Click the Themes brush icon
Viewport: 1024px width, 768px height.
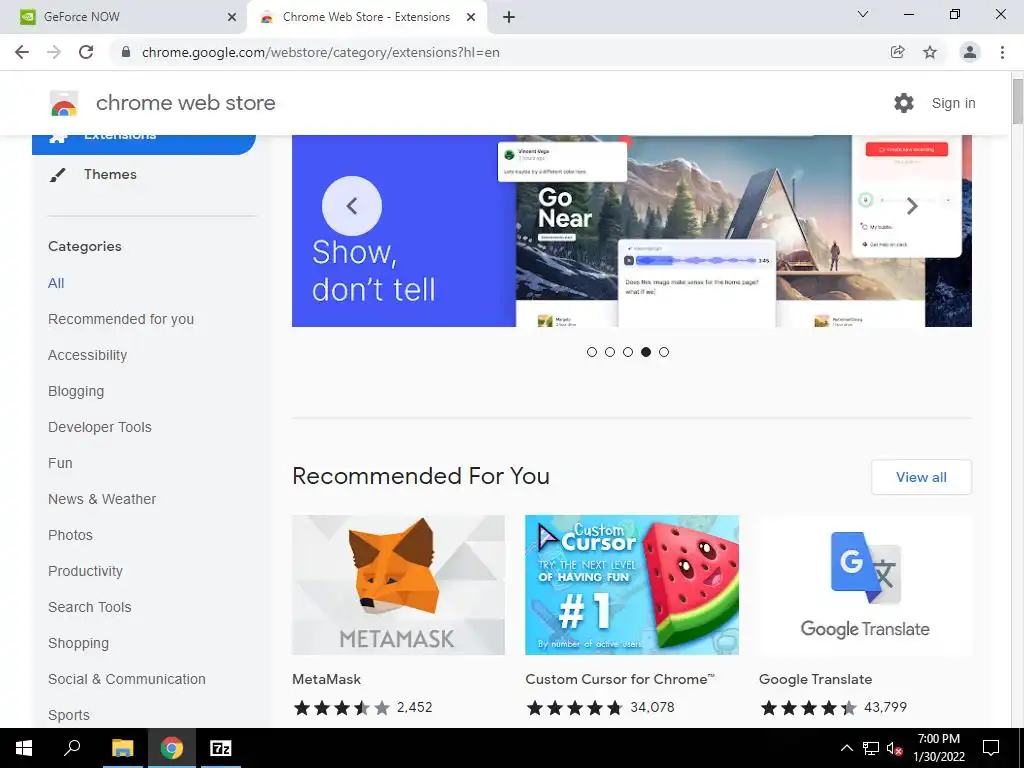pos(58,175)
